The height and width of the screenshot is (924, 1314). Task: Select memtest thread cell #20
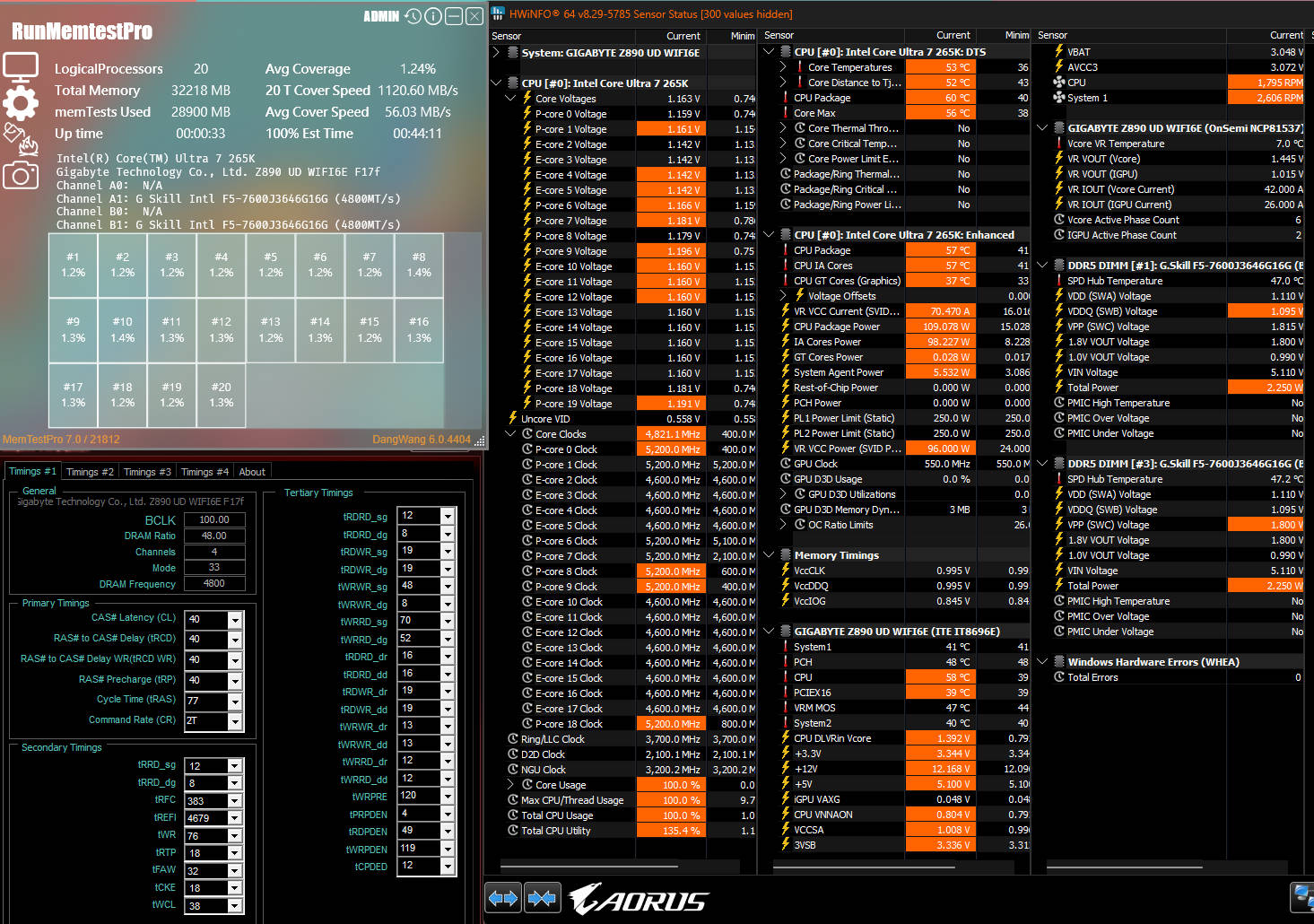pyautogui.click(x=222, y=396)
